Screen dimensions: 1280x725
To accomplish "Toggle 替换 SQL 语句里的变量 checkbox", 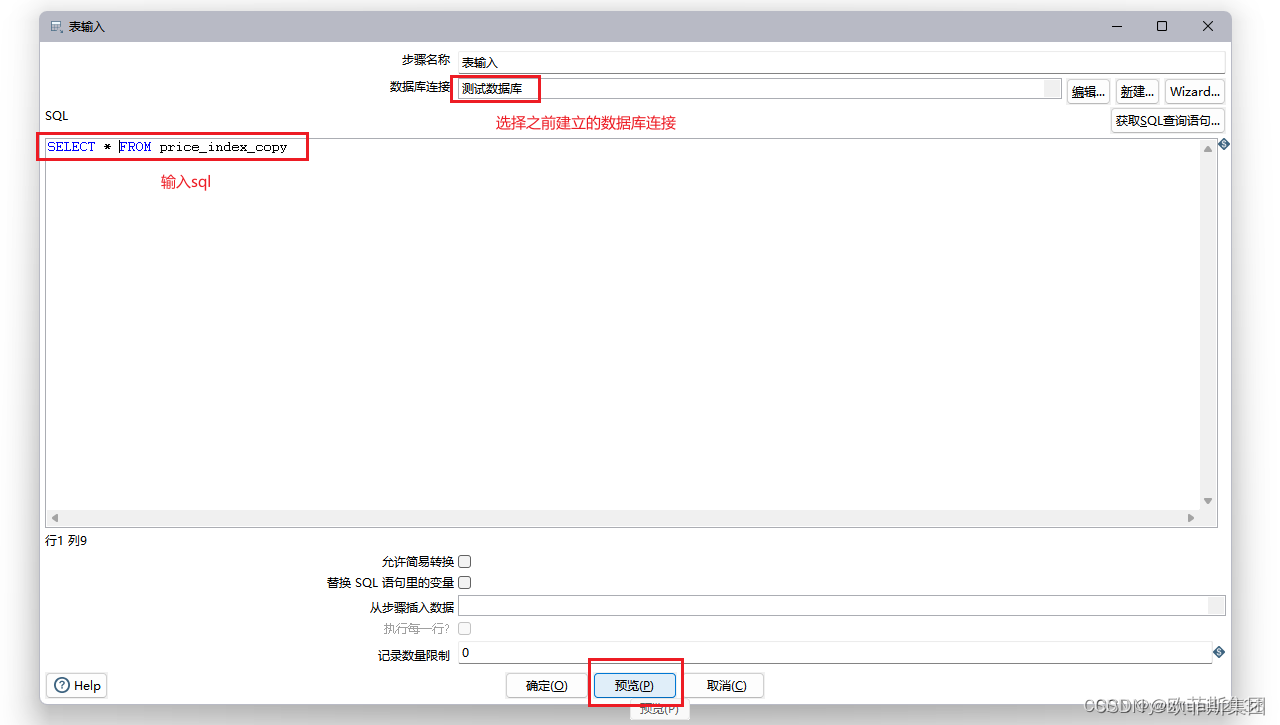I will coord(465,582).
